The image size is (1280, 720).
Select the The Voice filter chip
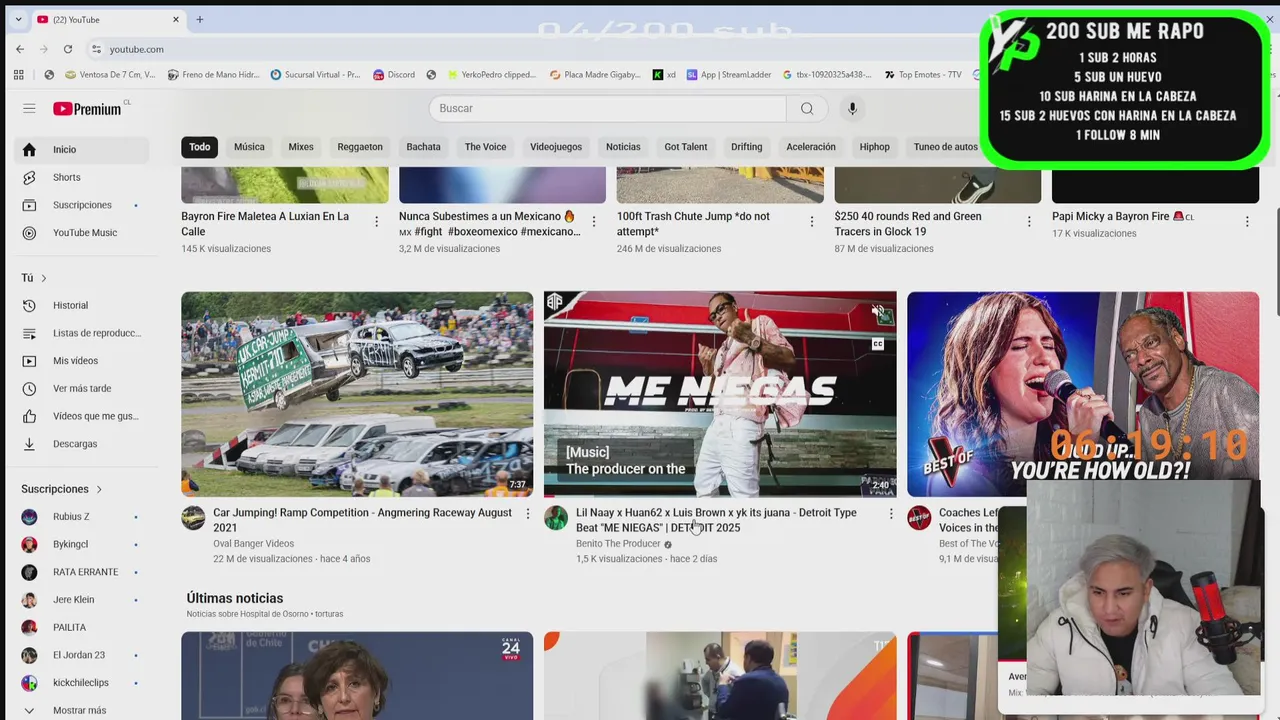485,147
